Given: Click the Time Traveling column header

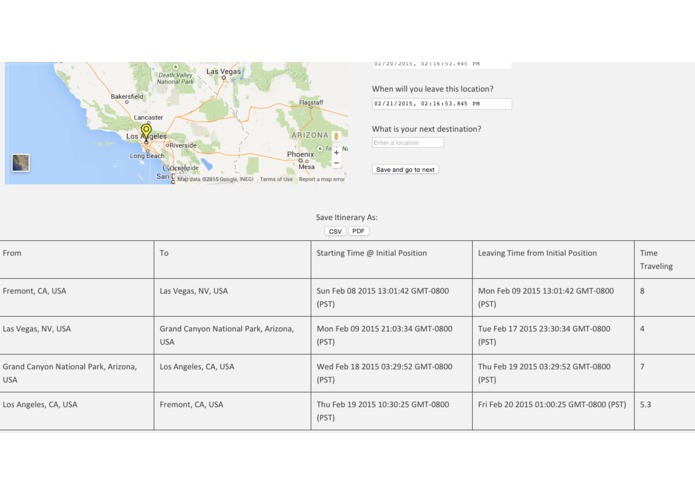Looking at the screenshot, I should coord(656,260).
